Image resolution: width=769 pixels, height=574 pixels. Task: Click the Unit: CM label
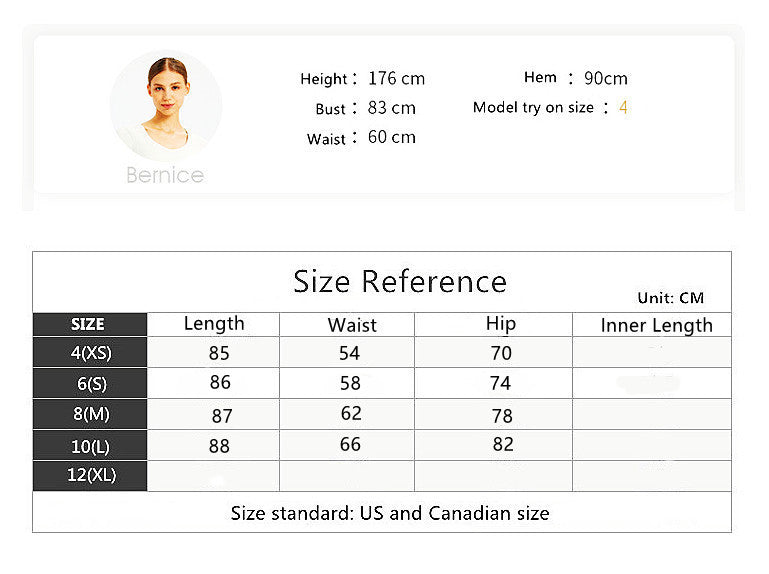coord(670,298)
